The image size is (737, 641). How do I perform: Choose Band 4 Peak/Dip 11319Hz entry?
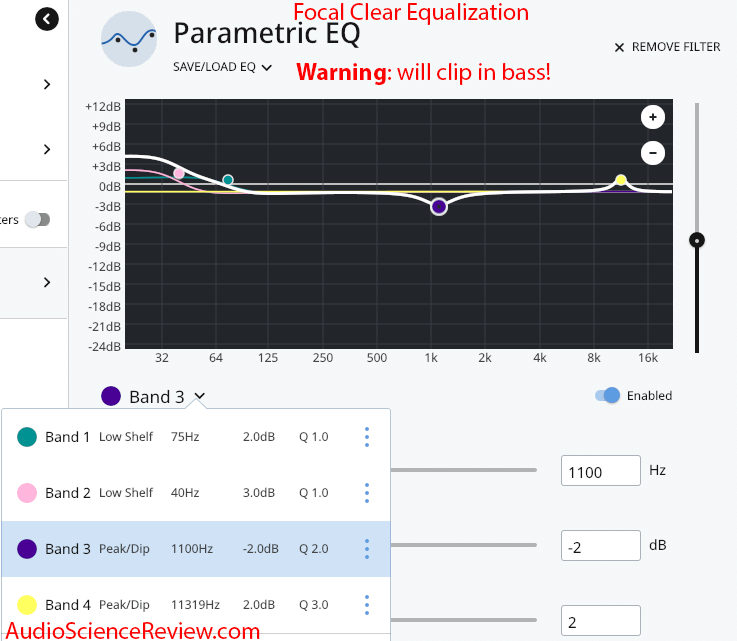click(196, 605)
